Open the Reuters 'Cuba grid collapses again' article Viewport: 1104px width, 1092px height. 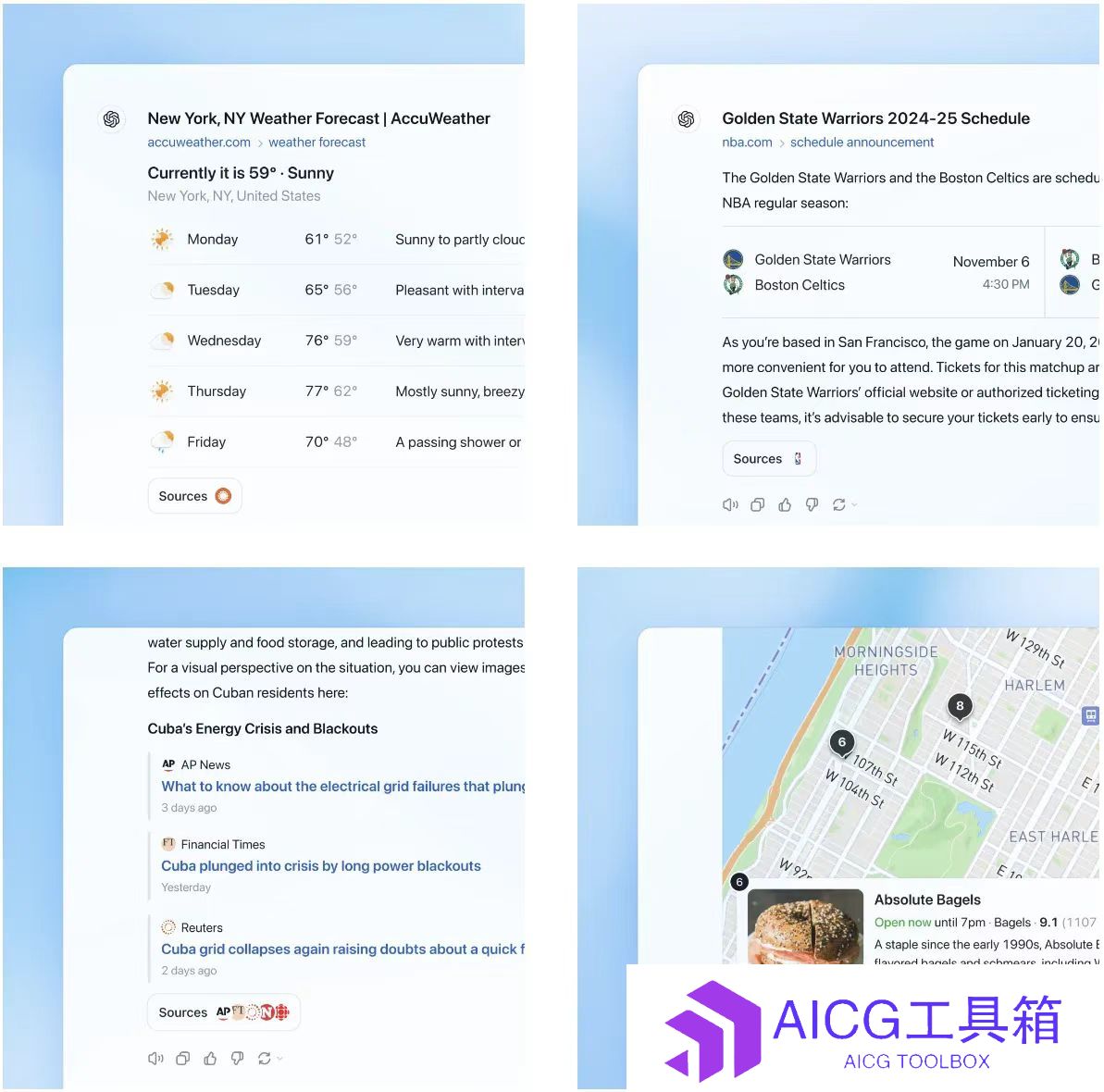(x=343, y=949)
